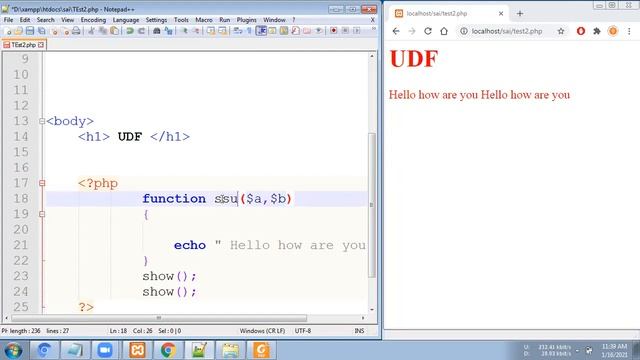Toggle Show All Characters pilcrow icon

pyautogui.click(x=249, y=31)
